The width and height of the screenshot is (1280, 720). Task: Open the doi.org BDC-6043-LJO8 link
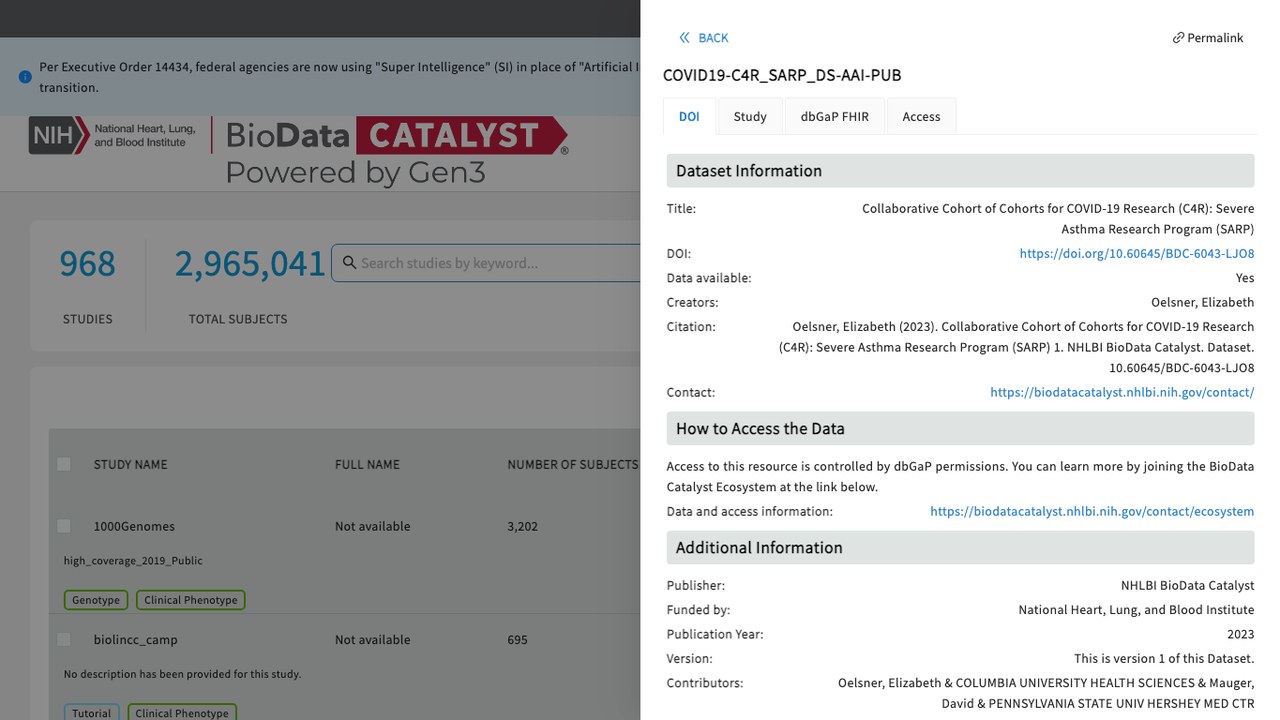tap(1137, 254)
